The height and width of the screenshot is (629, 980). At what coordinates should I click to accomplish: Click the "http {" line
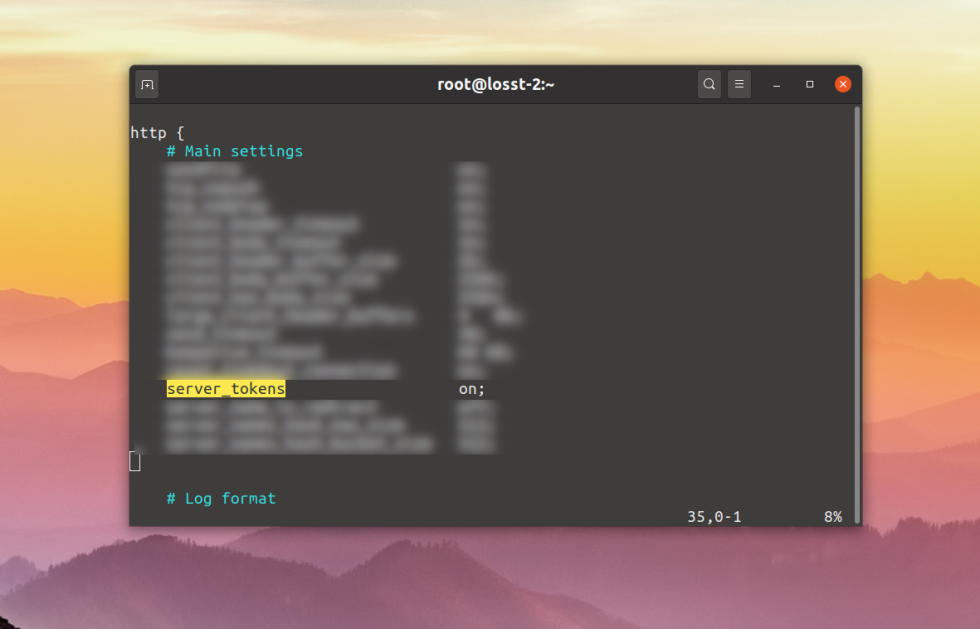[x=157, y=133]
